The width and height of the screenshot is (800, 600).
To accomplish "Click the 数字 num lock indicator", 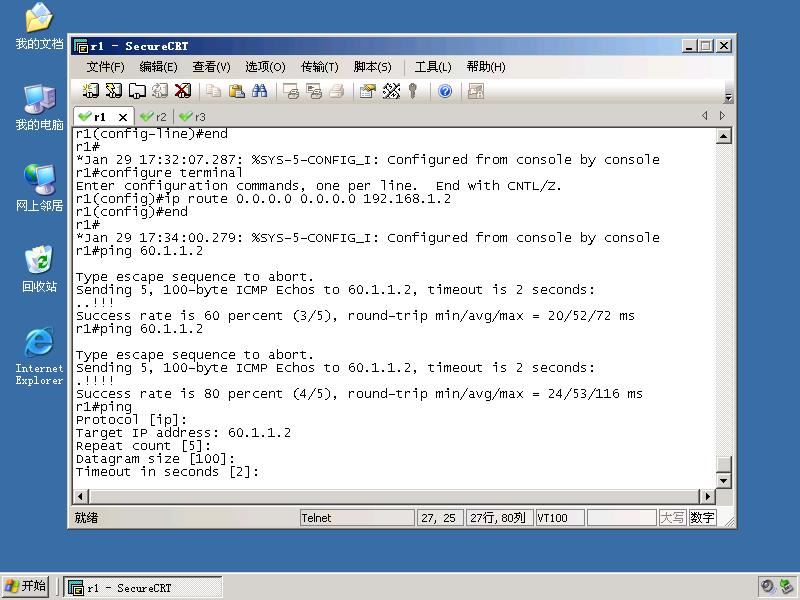I will [x=702, y=518].
